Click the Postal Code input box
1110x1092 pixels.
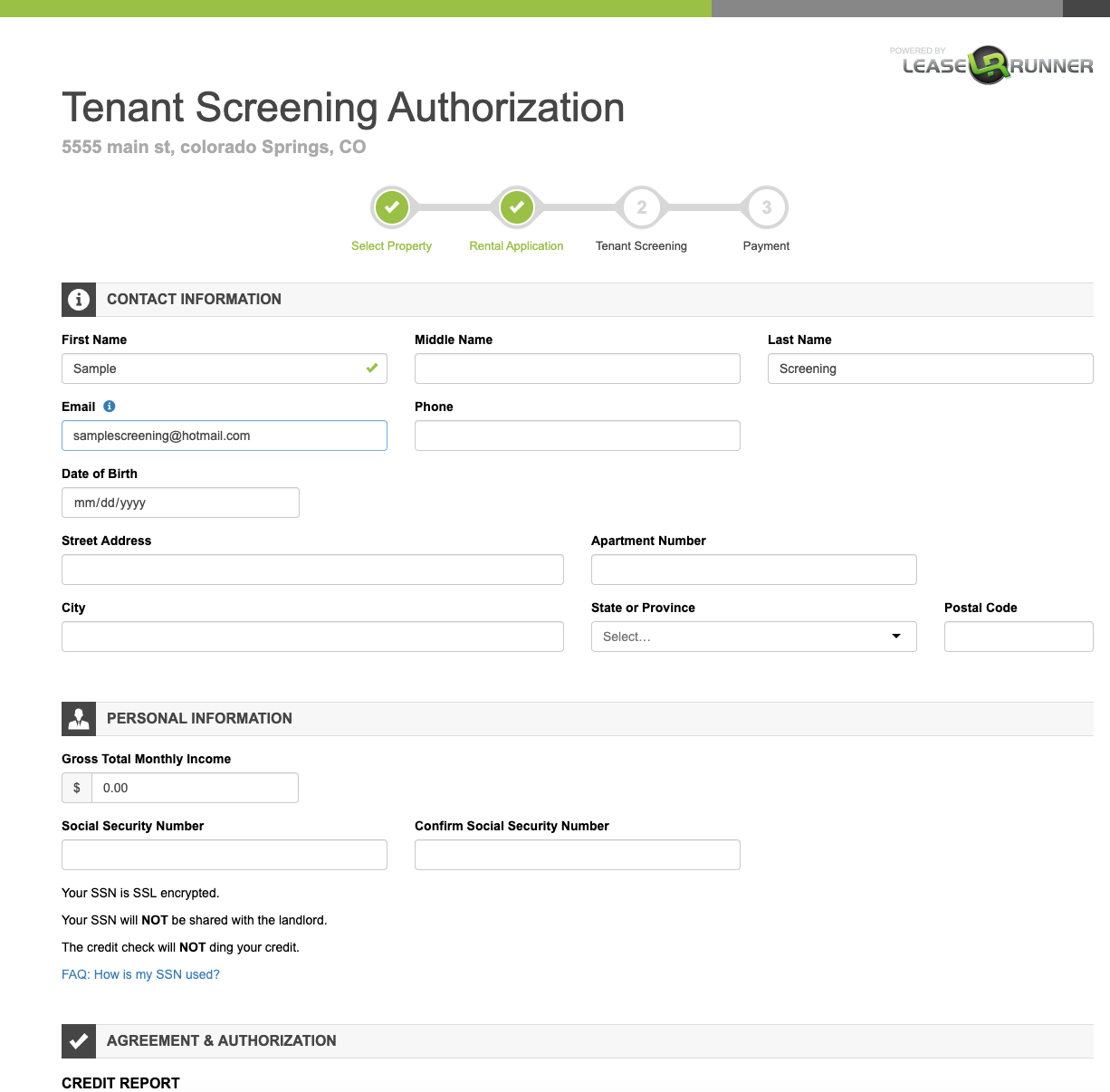[1019, 637]
